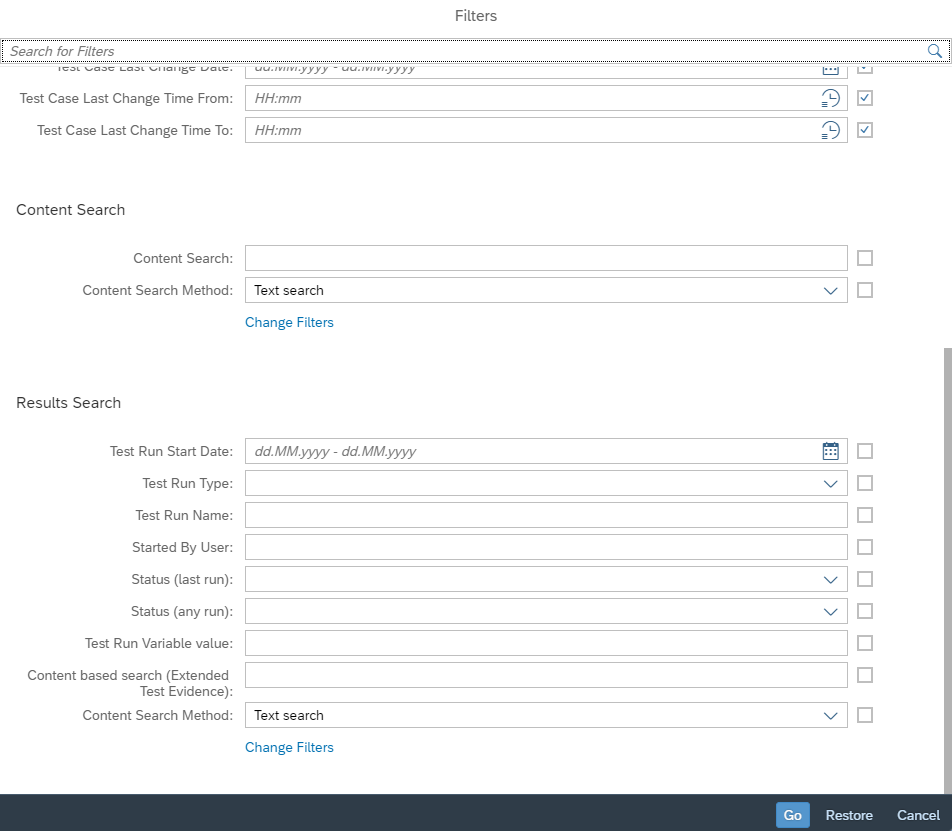
Task: Click Change Filters link under Results Search
Action: [289, 747]
